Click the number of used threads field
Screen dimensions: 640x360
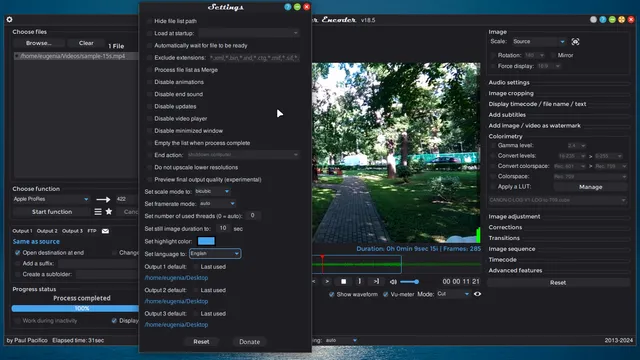(253, 216)
